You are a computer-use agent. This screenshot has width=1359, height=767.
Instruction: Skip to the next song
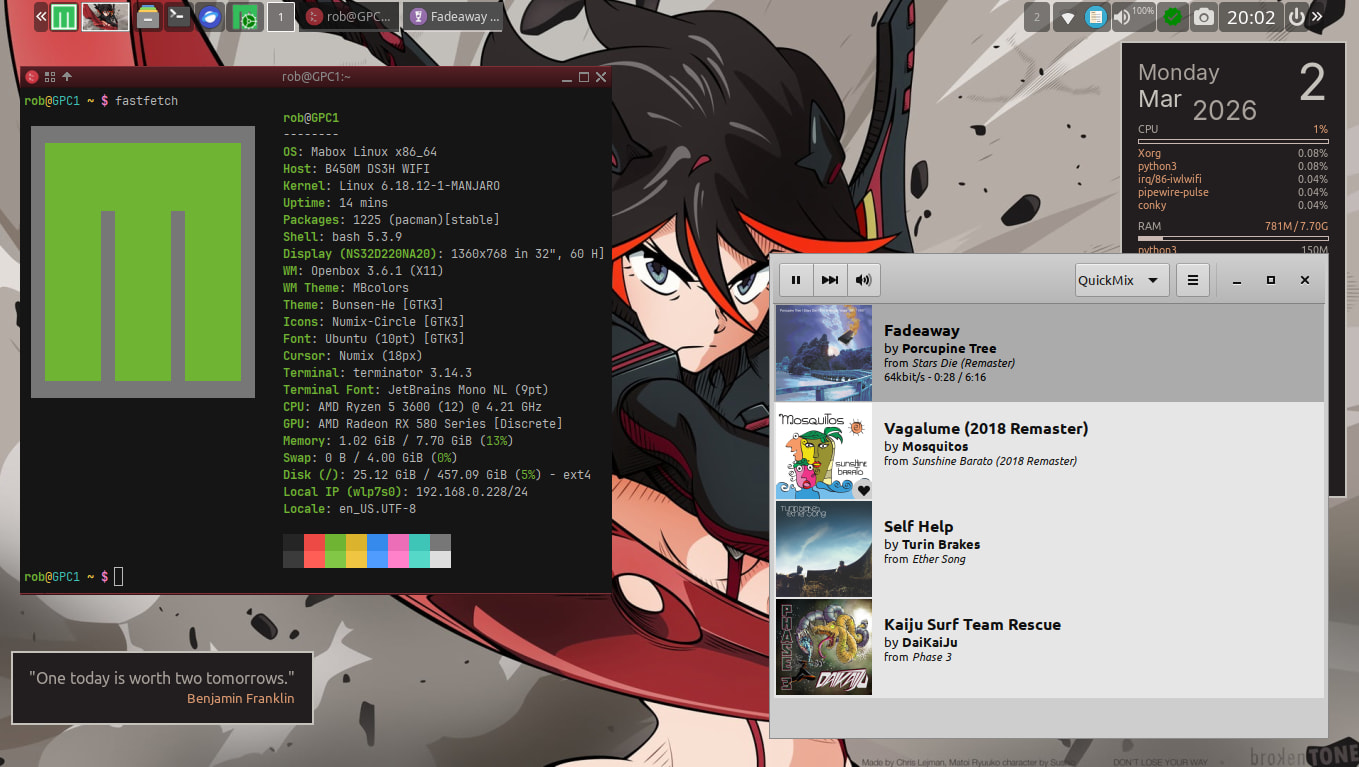click(830, 280)
